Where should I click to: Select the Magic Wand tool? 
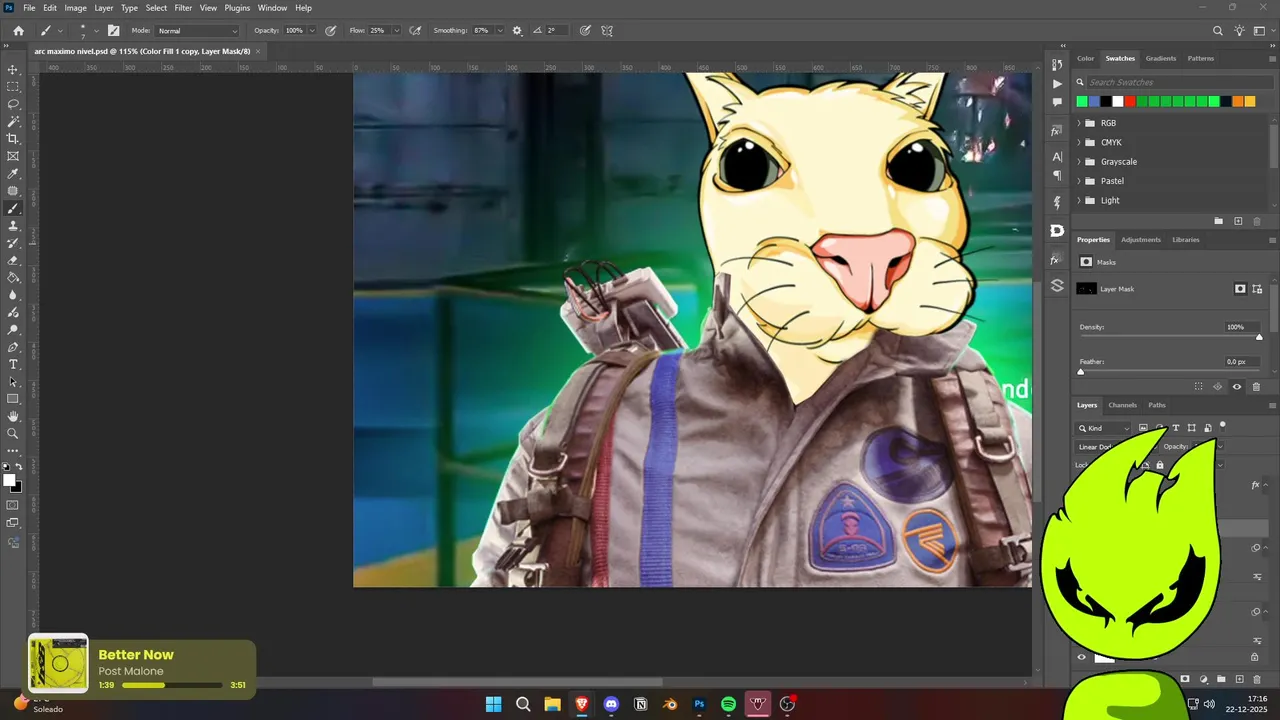tap(13, 122)
